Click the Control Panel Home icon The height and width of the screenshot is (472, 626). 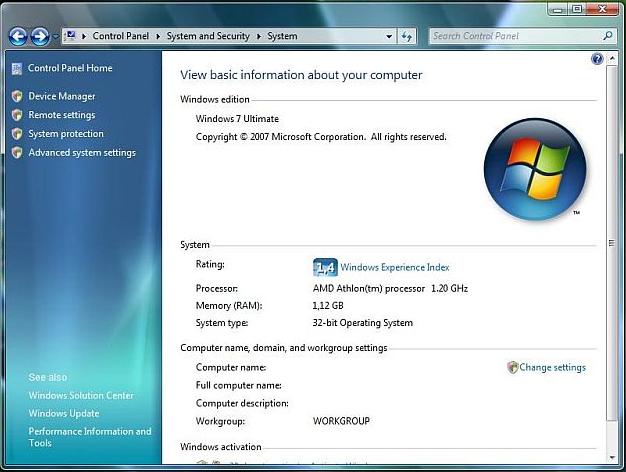coord(17,69)
